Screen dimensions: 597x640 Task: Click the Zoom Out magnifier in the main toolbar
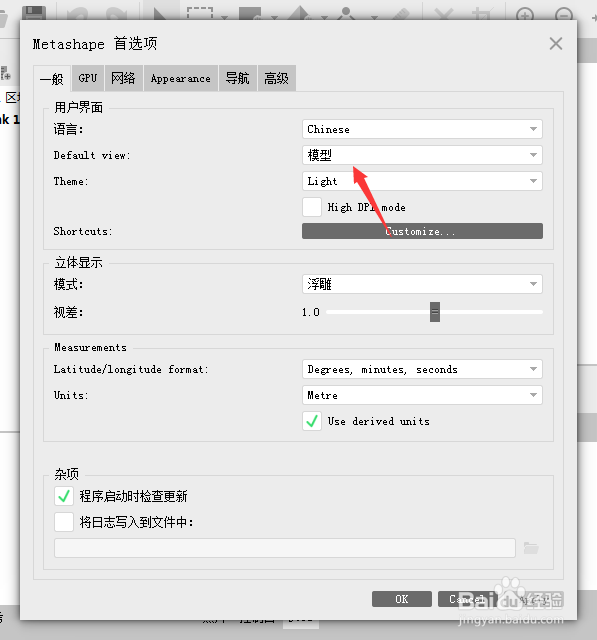click(564, 15)
